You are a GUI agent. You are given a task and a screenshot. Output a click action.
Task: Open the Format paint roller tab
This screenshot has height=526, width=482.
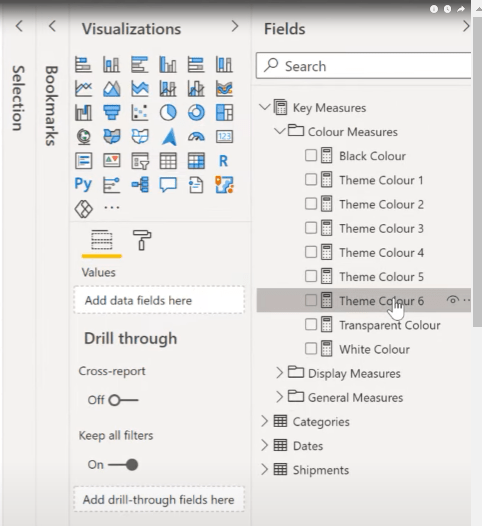pyautogui.click(x=142, y=240)
